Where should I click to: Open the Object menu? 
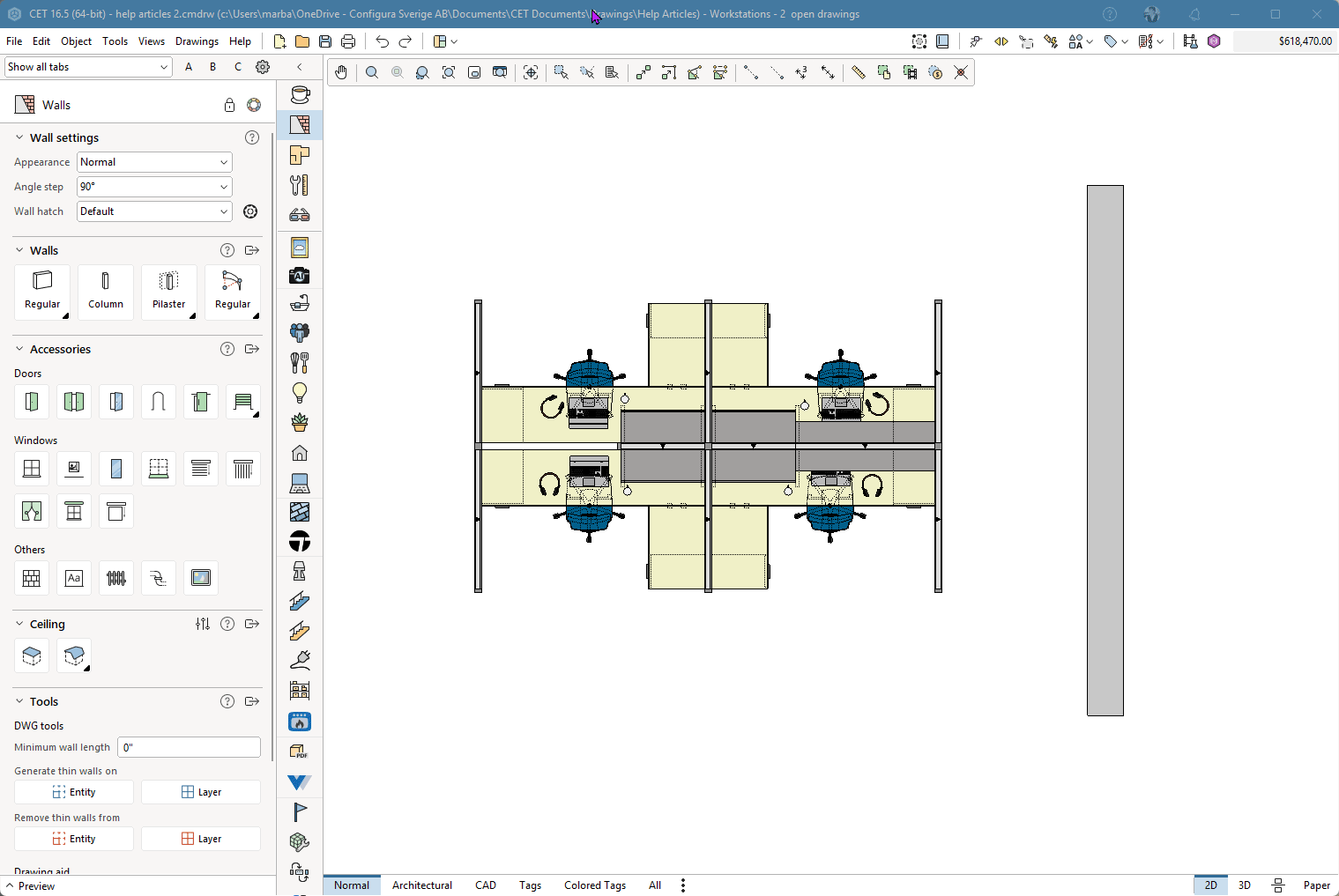click(x=76, y=41)
